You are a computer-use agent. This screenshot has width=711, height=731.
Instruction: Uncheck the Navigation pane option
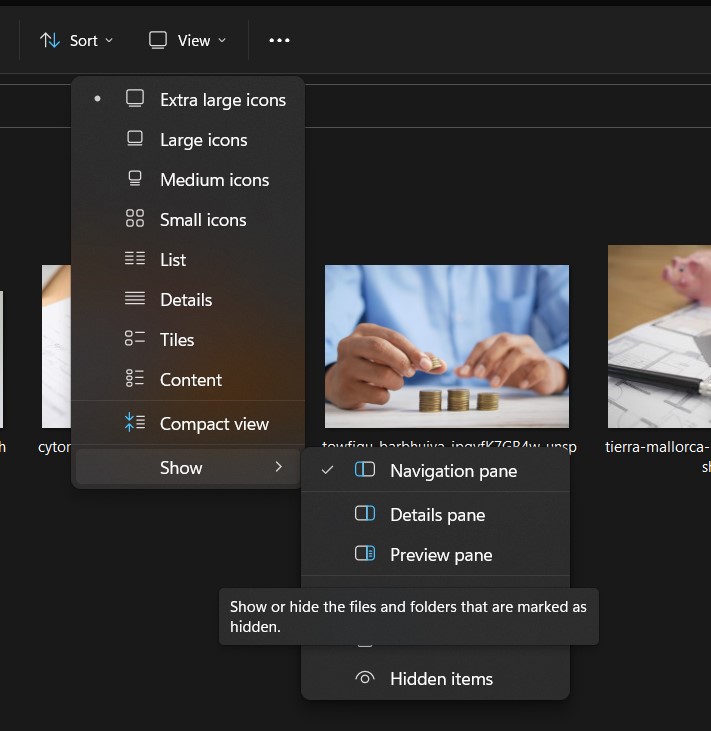tap(452, 471)
